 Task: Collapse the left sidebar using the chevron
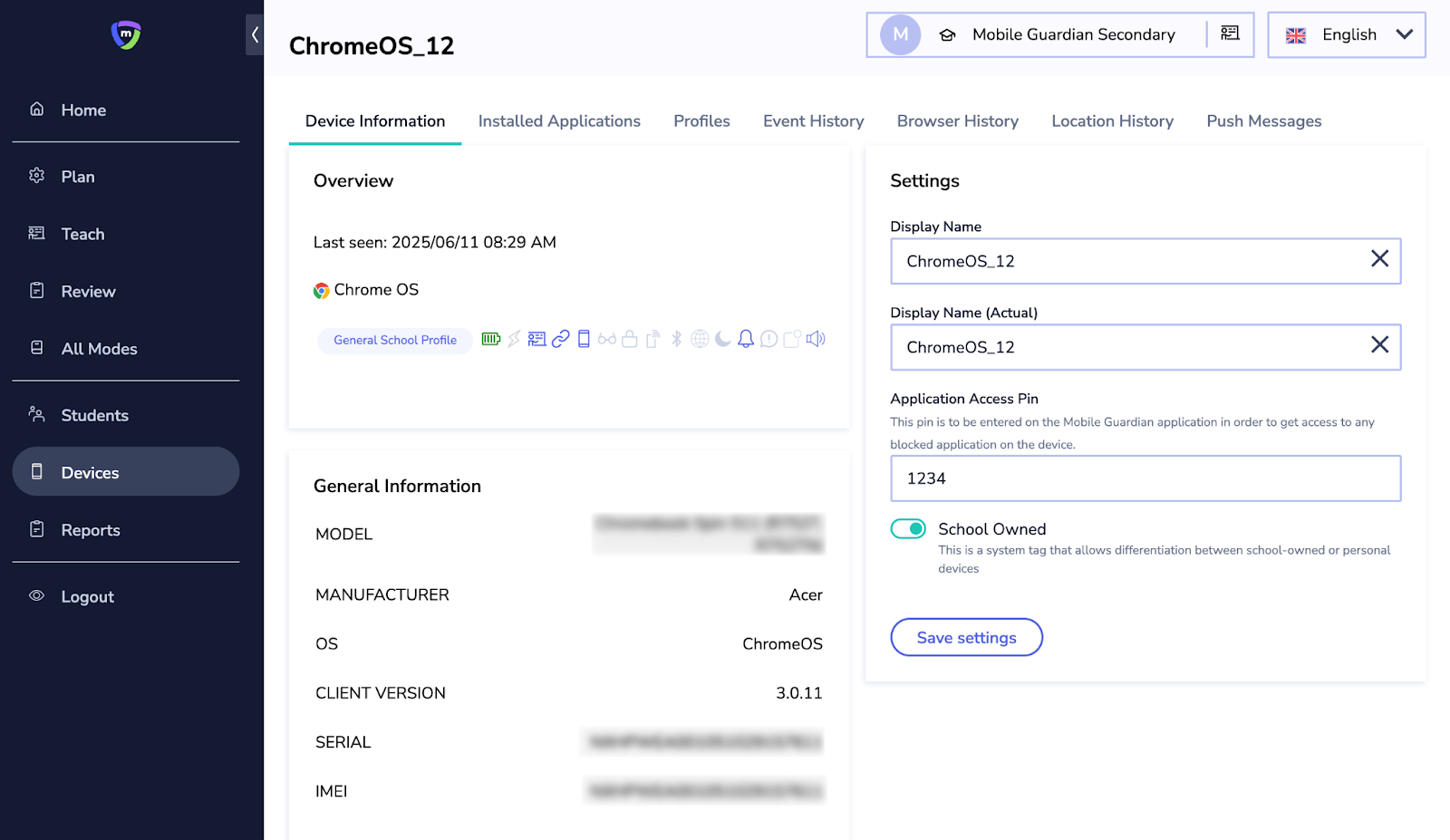[x=255, y=35]
